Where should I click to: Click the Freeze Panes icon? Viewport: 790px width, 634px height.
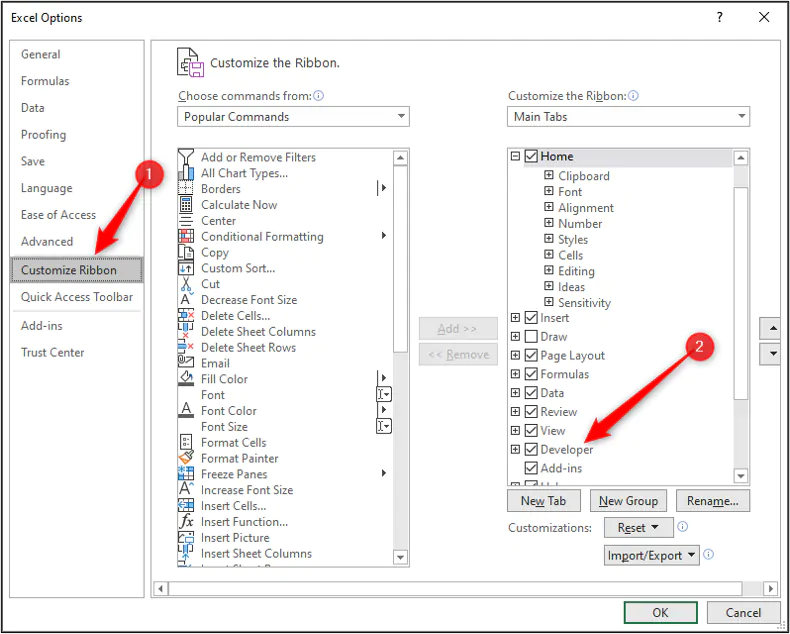(186, 474)
